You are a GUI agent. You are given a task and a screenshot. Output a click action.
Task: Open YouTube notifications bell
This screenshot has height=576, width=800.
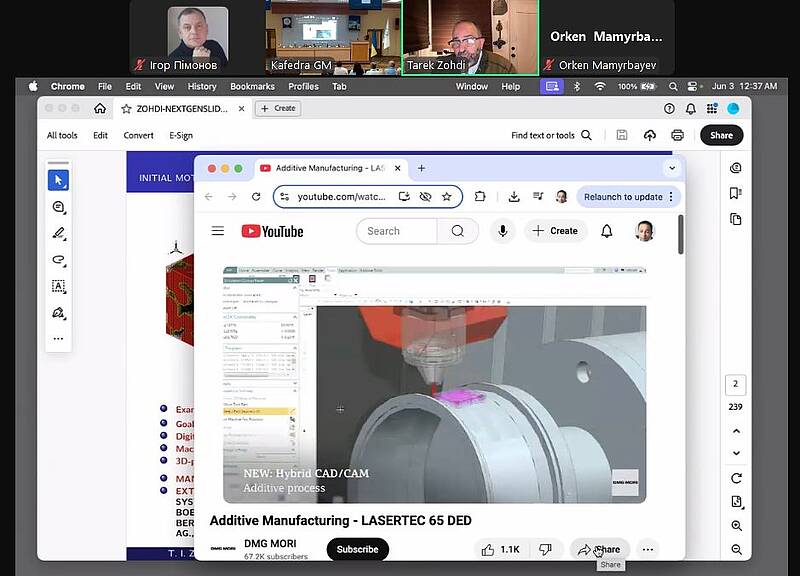click(x=606, y=231)
